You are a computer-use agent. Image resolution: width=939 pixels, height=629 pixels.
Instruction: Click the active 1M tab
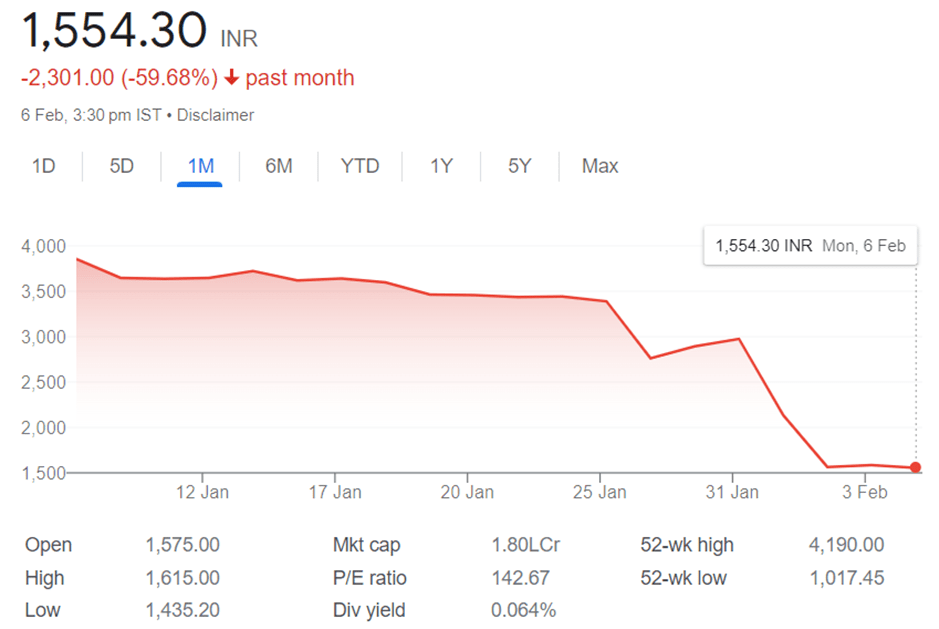click(x=200, y=166)
